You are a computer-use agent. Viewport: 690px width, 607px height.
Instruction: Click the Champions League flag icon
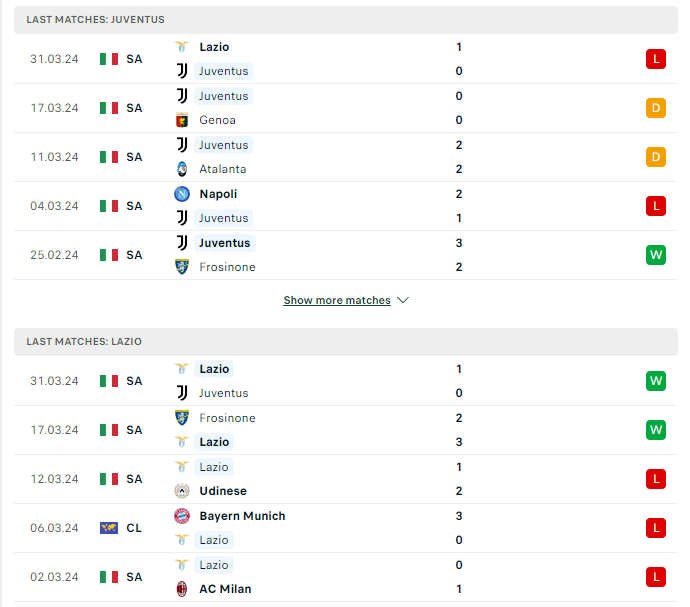(x=109, y=528)
